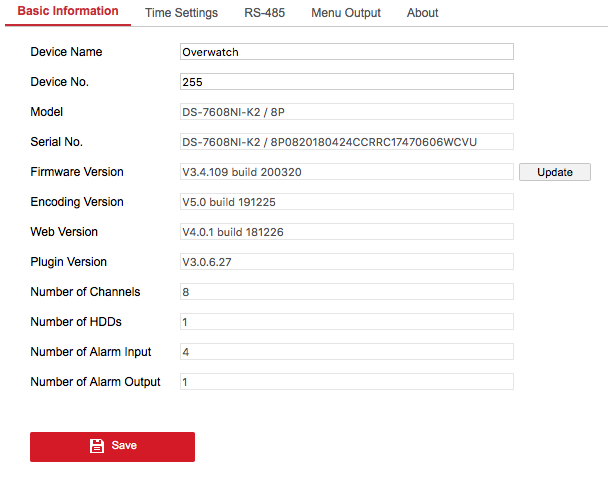
Task: Click the "Number of Alarm Output" label
Action: 95,382
